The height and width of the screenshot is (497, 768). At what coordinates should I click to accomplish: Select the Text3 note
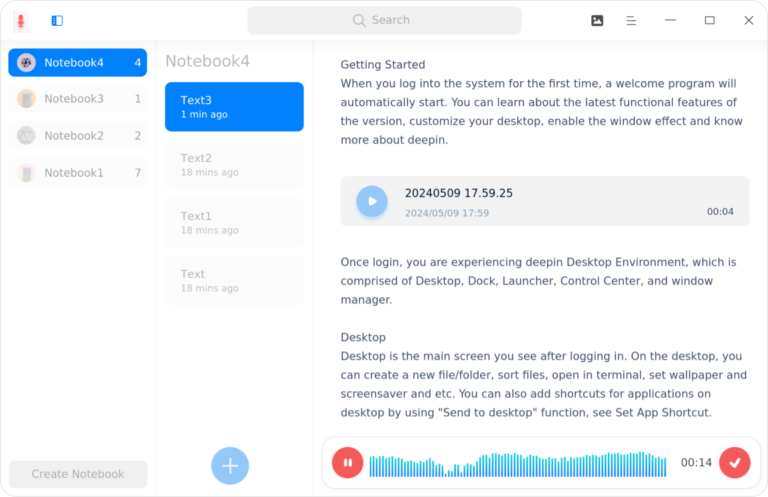[x=234, y=106]
